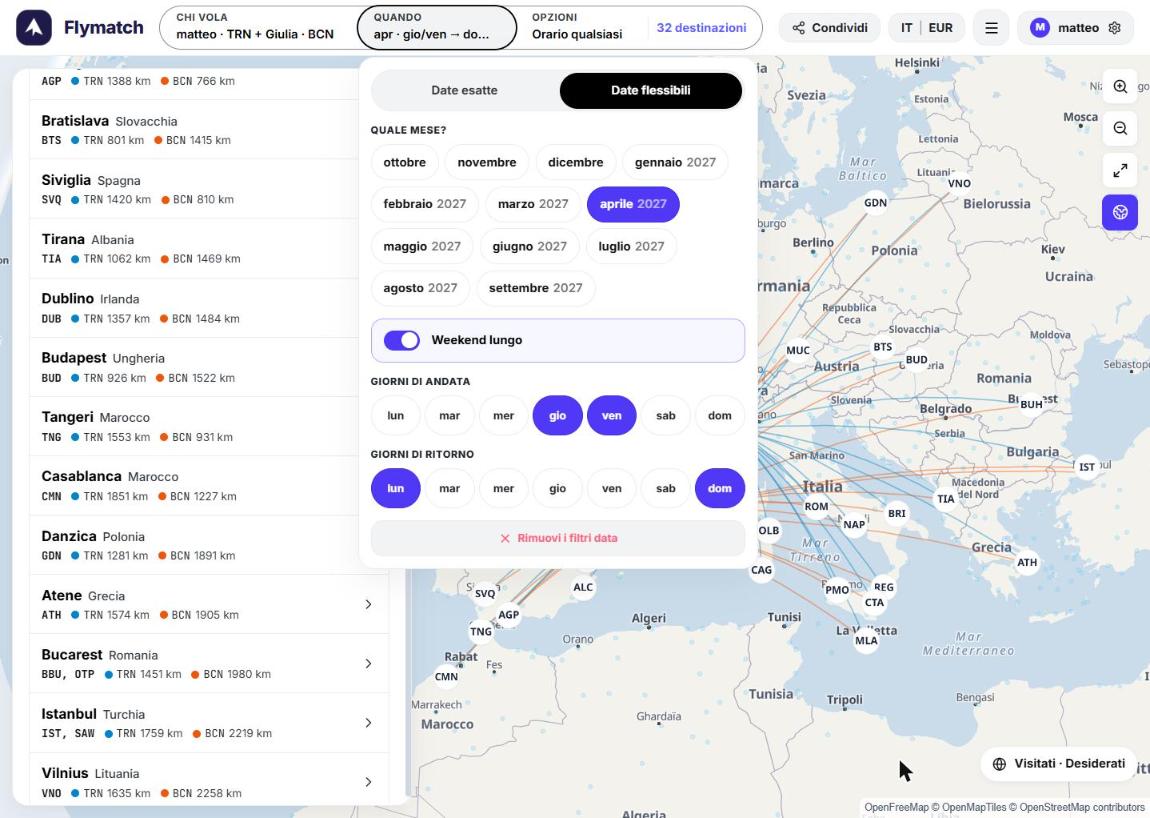The image size is (1150, 818).
Task: Select mer in Giorni di ritorno
Action: (503, 488)
